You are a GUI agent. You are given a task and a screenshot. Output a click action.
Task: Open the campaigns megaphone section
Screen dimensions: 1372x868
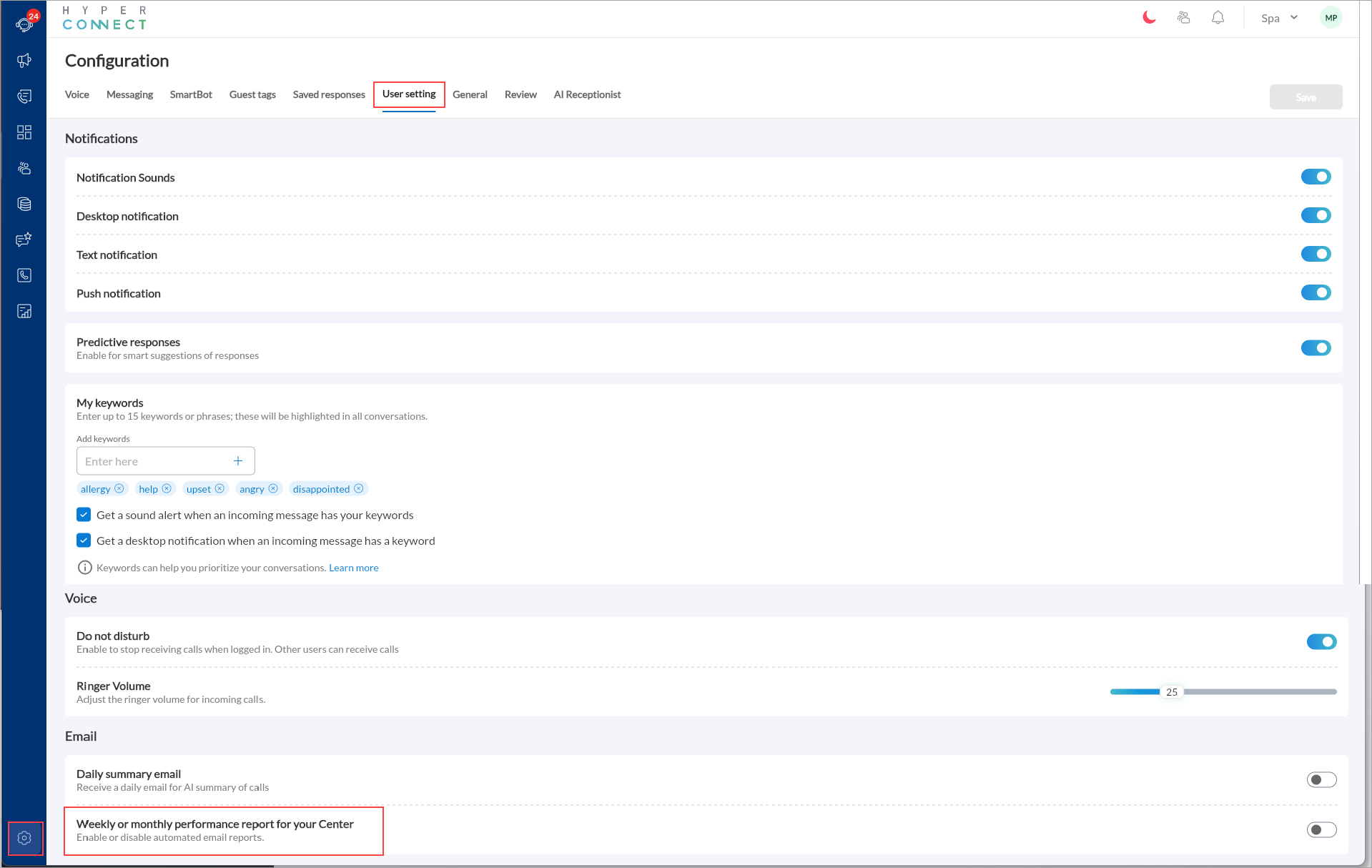[x=24, y=61]
